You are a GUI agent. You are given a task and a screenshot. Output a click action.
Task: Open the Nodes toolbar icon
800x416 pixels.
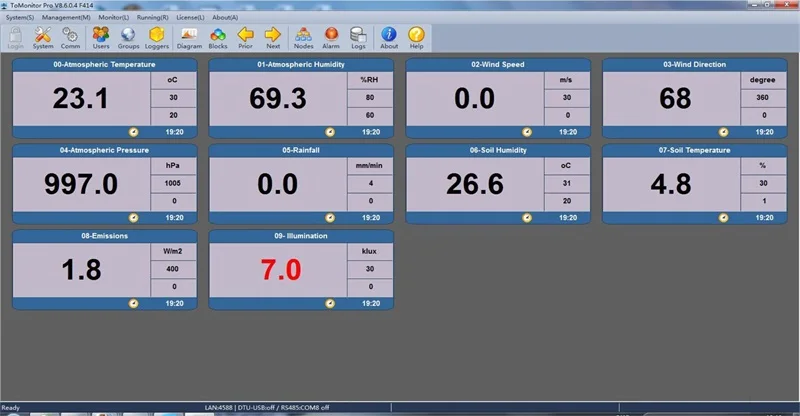[x=304, y=36]
